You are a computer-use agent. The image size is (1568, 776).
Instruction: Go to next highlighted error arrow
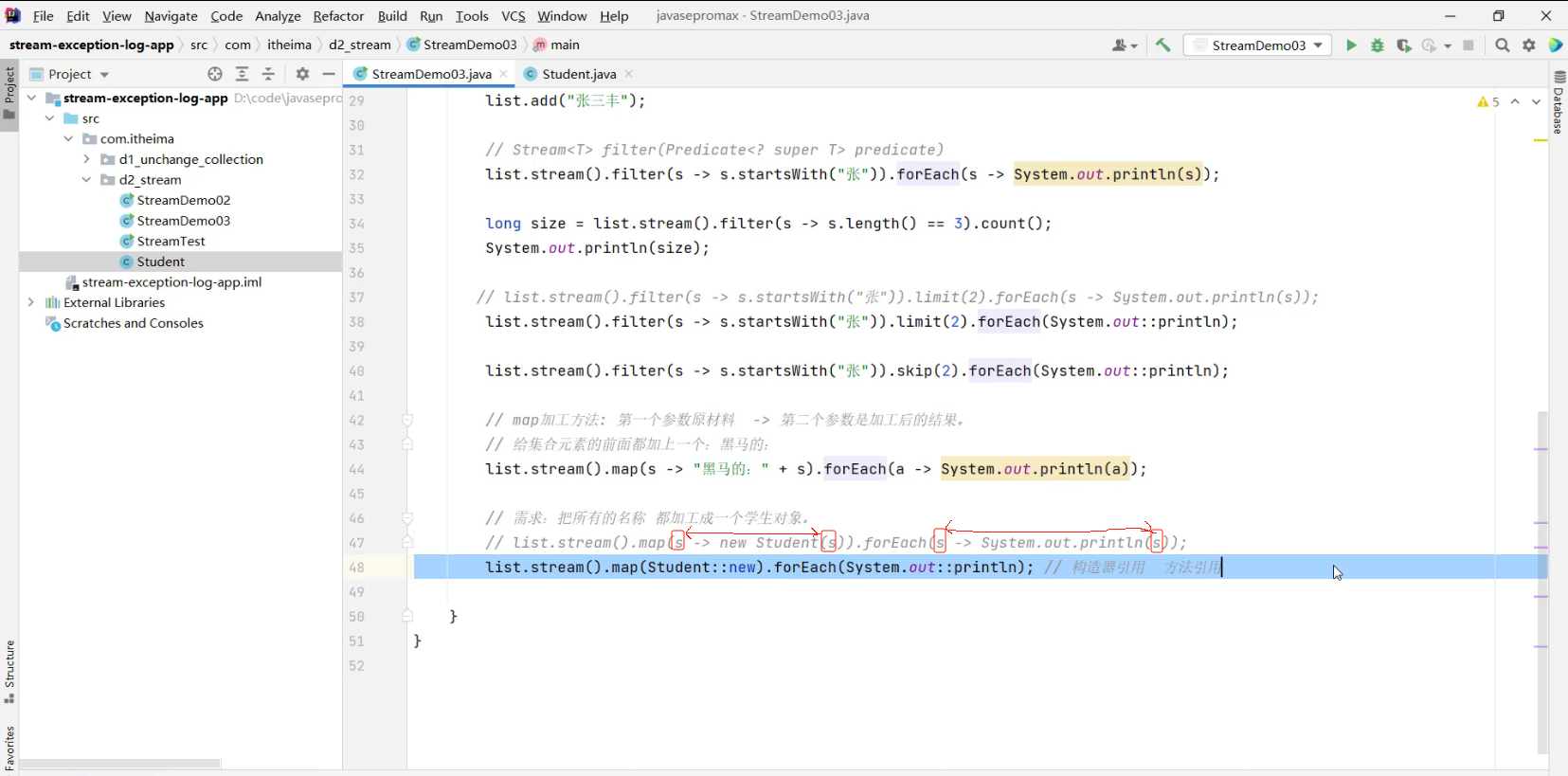tap(1536, 101)
